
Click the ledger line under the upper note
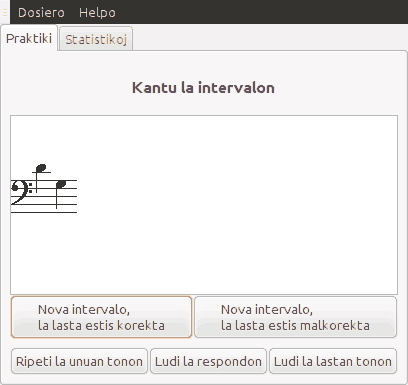pos(42,172)
